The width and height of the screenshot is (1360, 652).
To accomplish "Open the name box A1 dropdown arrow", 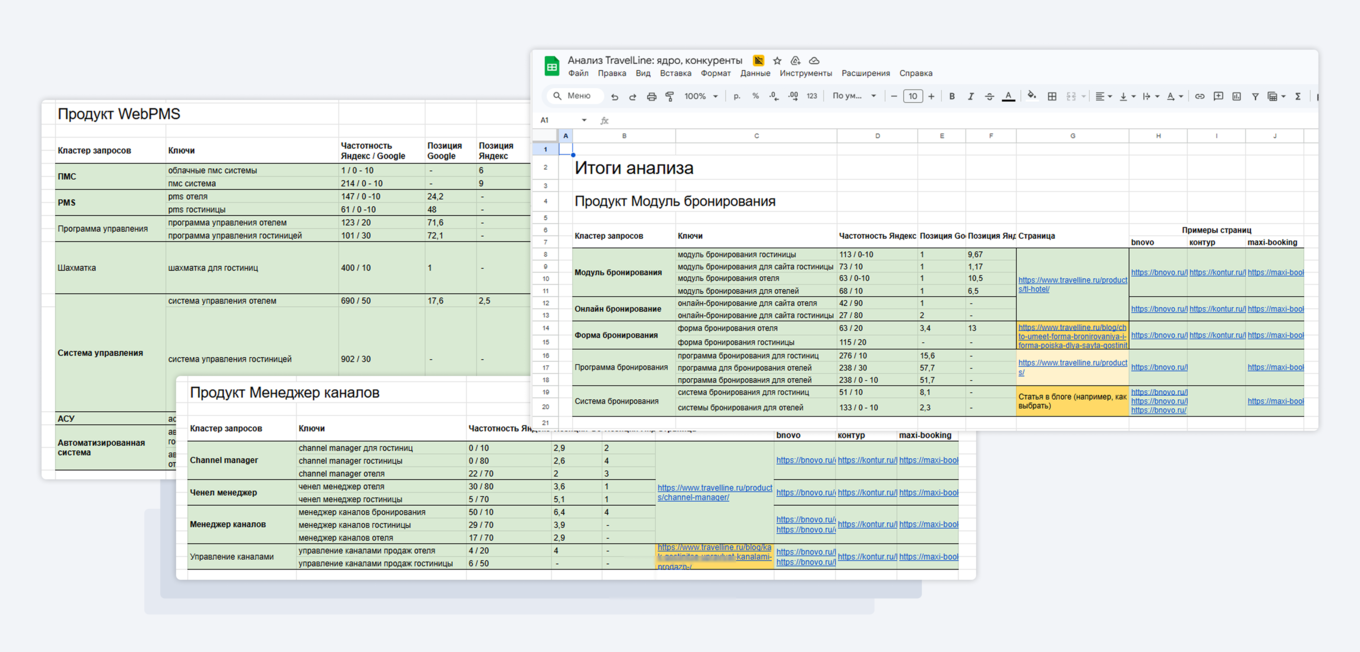I will coord(584,121).
